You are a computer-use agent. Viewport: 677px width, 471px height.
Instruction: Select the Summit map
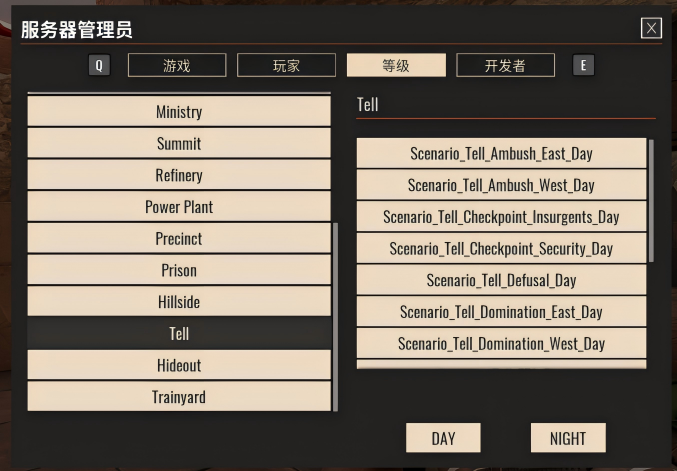(x=179, y=144)
